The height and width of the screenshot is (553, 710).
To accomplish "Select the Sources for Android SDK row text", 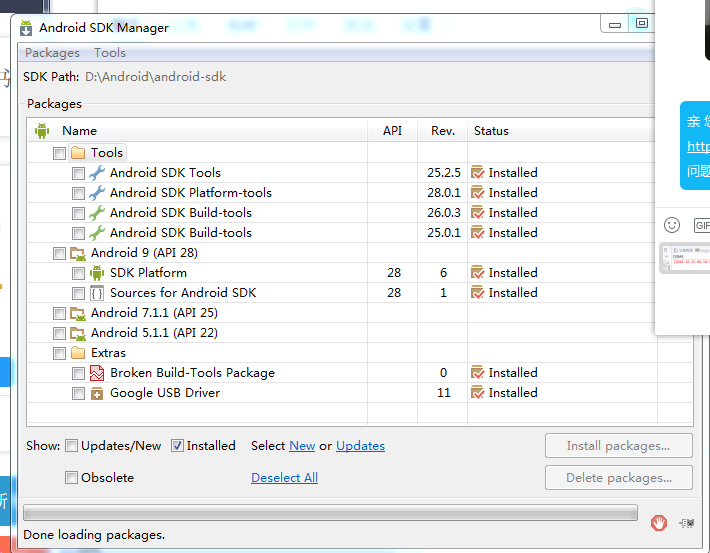I will (183, 293).
